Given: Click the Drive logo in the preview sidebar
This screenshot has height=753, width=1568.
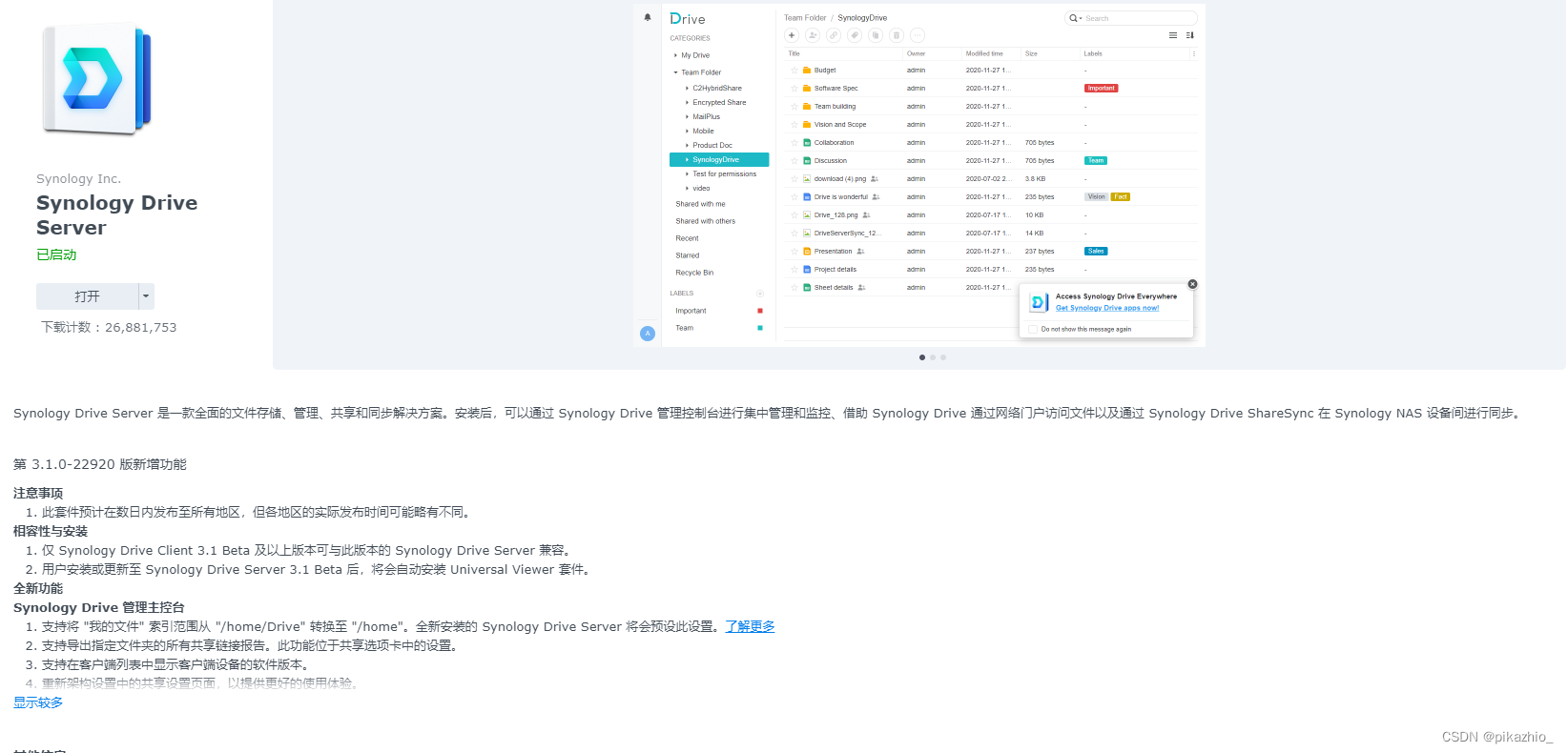Looking at the screenshot, I should point(688,19).
